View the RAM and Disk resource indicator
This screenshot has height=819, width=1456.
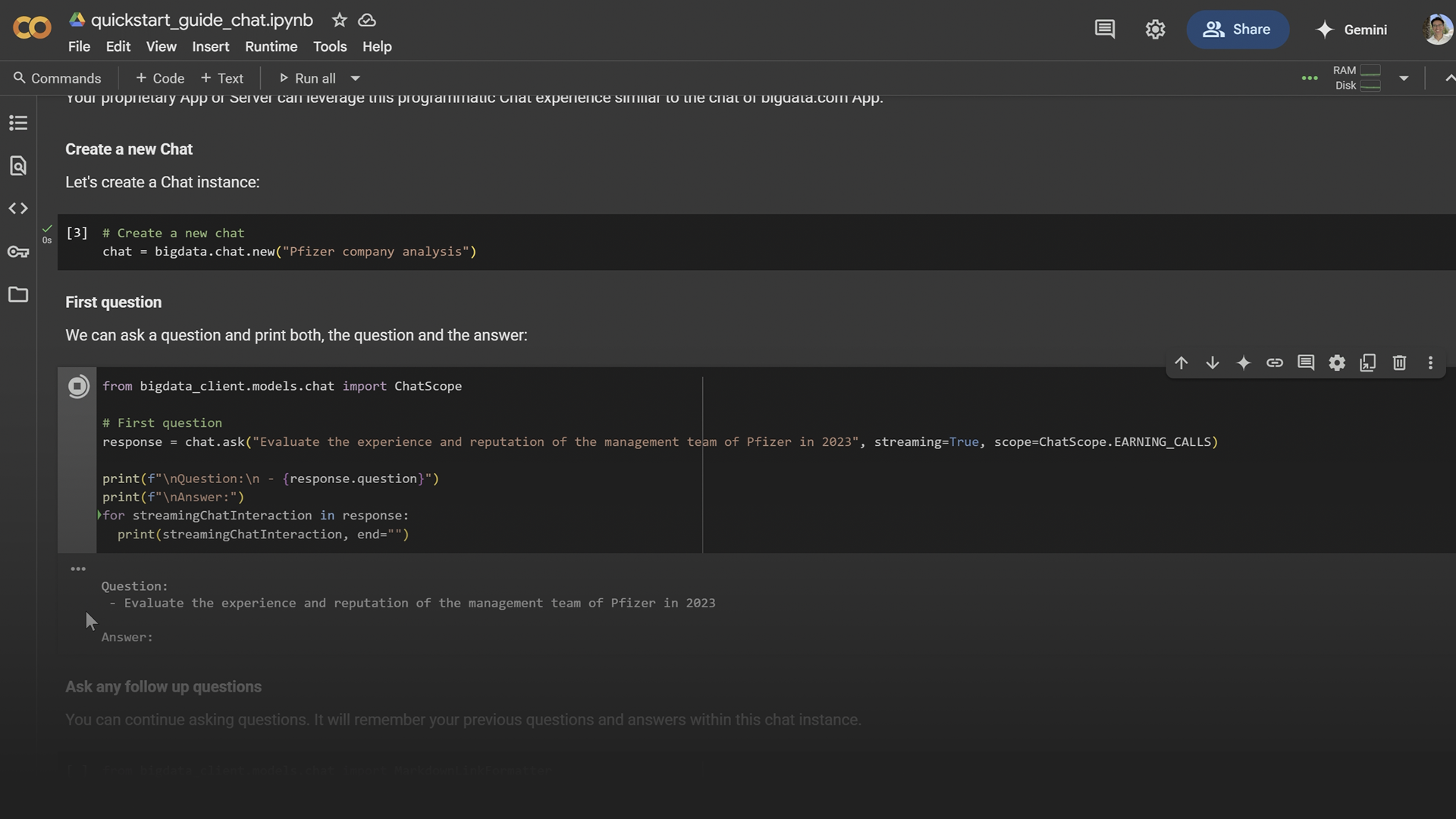[x=1357, y=78]
